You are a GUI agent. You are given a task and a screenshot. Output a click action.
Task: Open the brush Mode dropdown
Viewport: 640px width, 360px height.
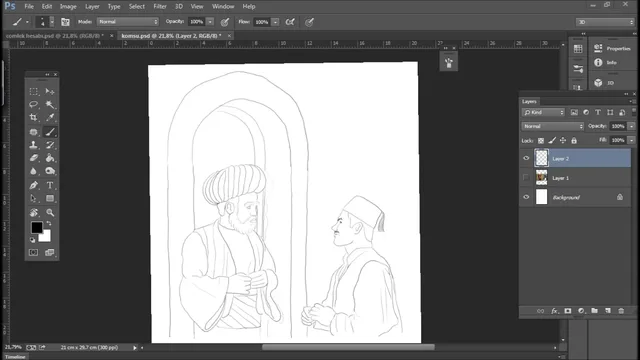tap(128, 22)
